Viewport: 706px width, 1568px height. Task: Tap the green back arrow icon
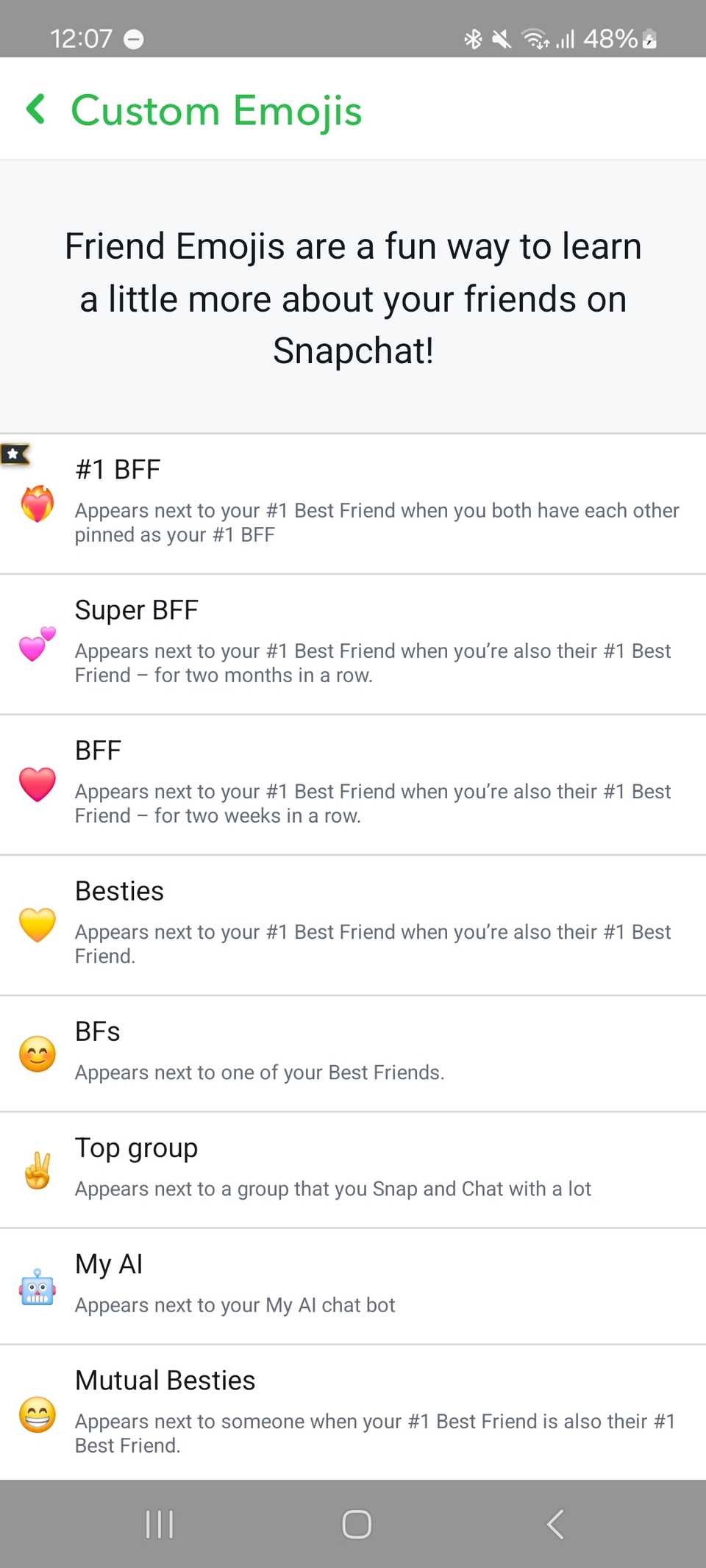coord(36,109)
